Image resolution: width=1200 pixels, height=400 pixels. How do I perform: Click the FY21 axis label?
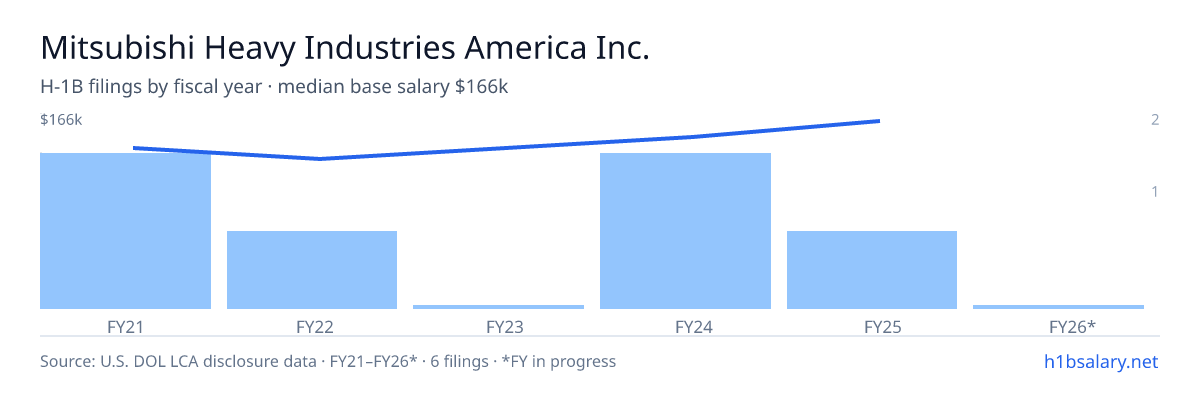125,326
